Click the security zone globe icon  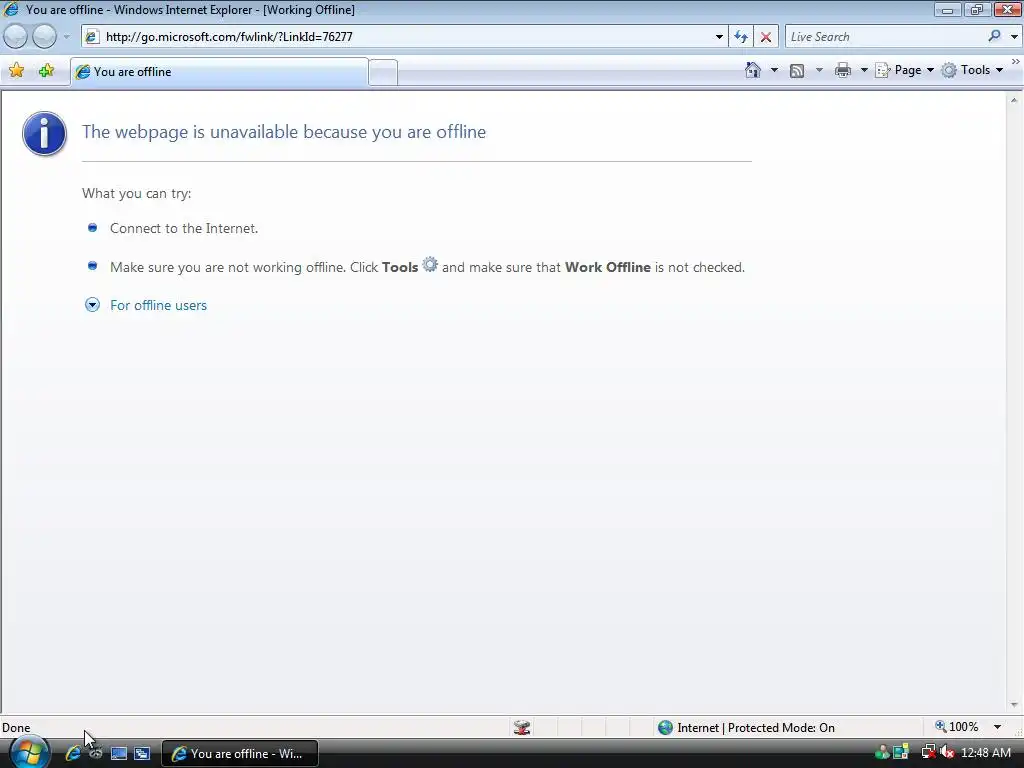tap(665, 728)
